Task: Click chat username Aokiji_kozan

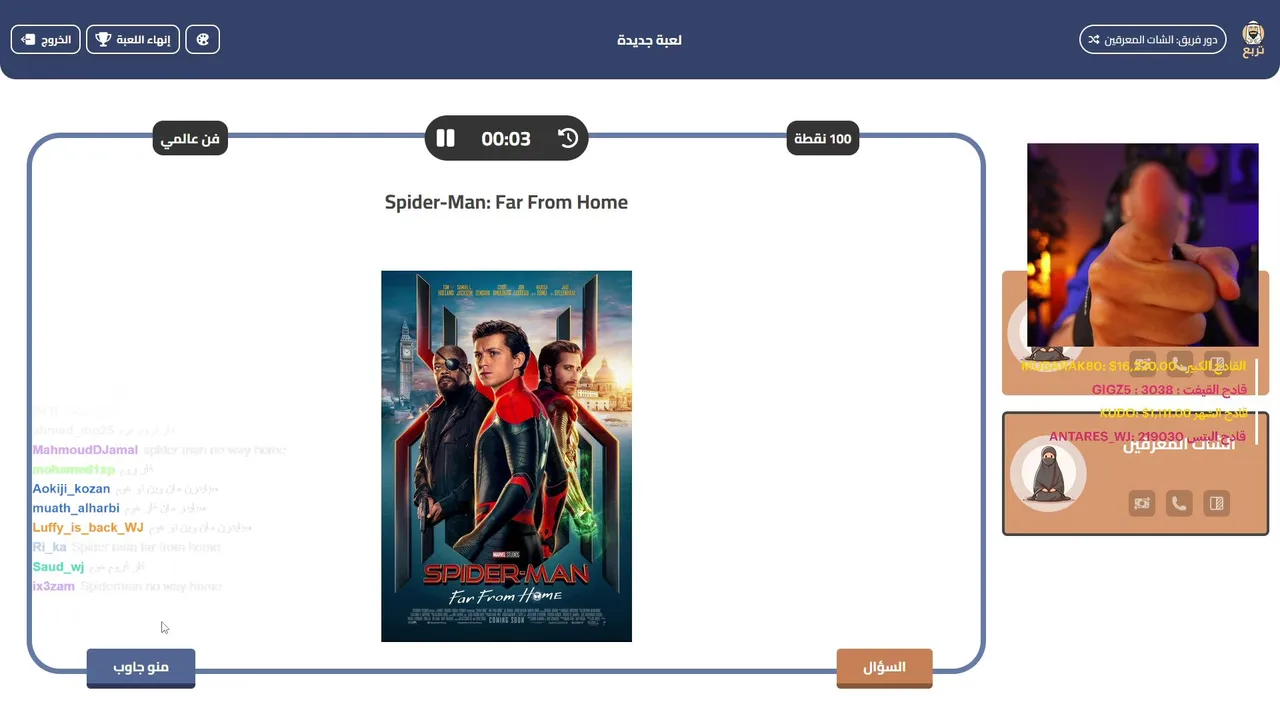Action: pyautogui.click(x=71, y=489)
